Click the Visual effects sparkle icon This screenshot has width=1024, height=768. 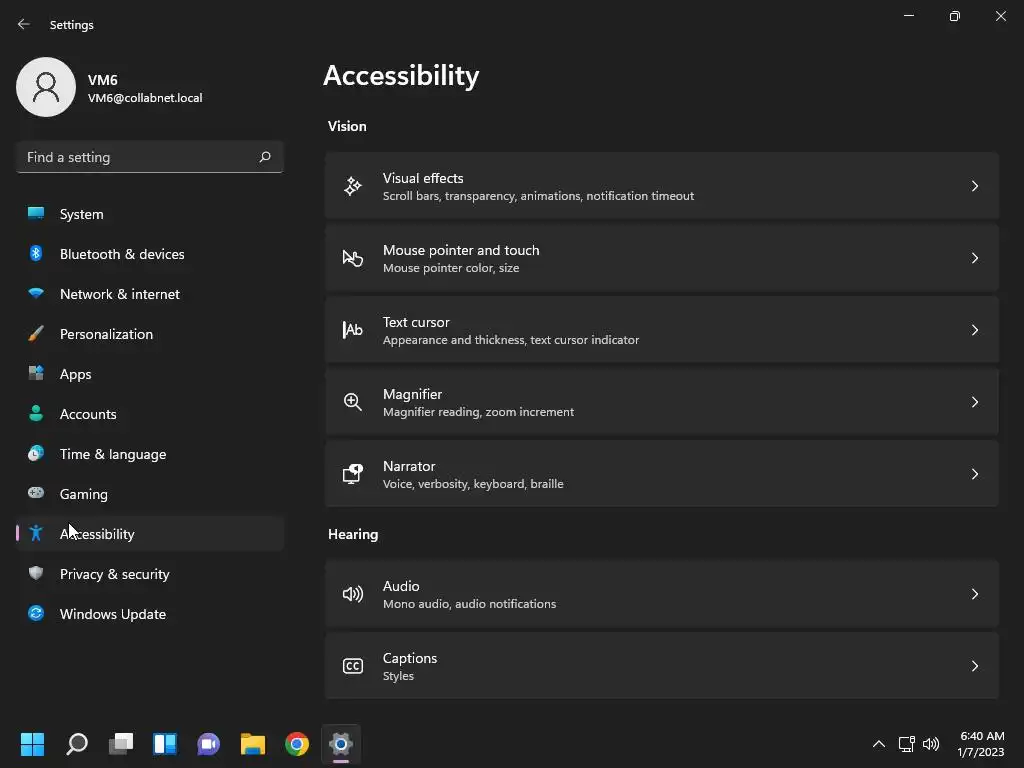[353, 186]
